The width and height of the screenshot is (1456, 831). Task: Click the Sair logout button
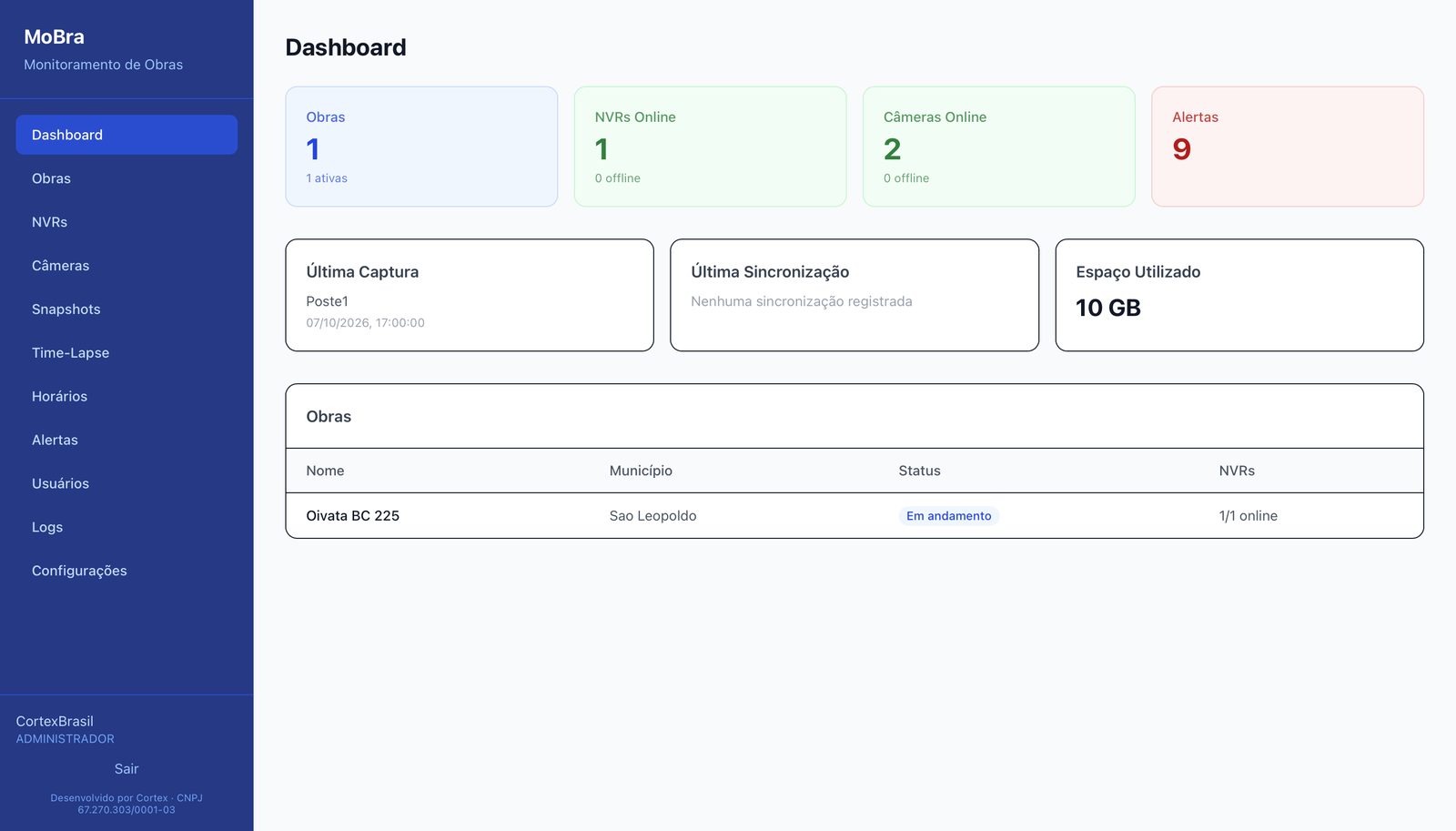126,769
